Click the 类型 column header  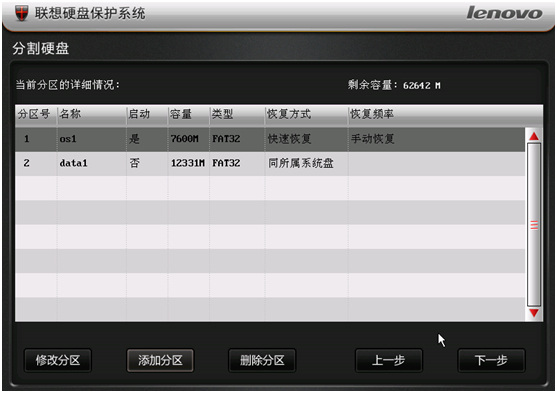point(237,114)
